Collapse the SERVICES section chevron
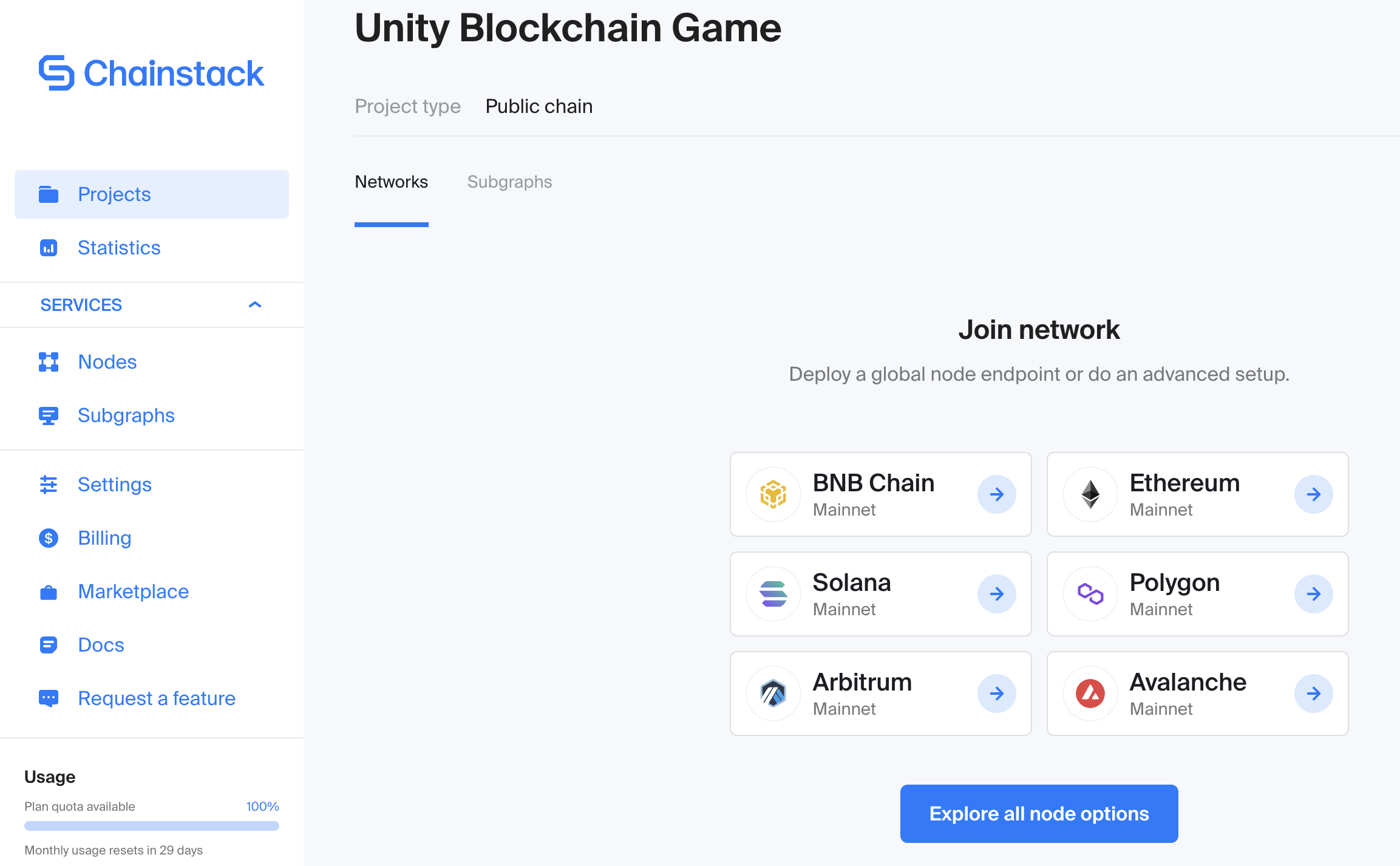This screenshot has width=1400, height=866. [255, 305]
